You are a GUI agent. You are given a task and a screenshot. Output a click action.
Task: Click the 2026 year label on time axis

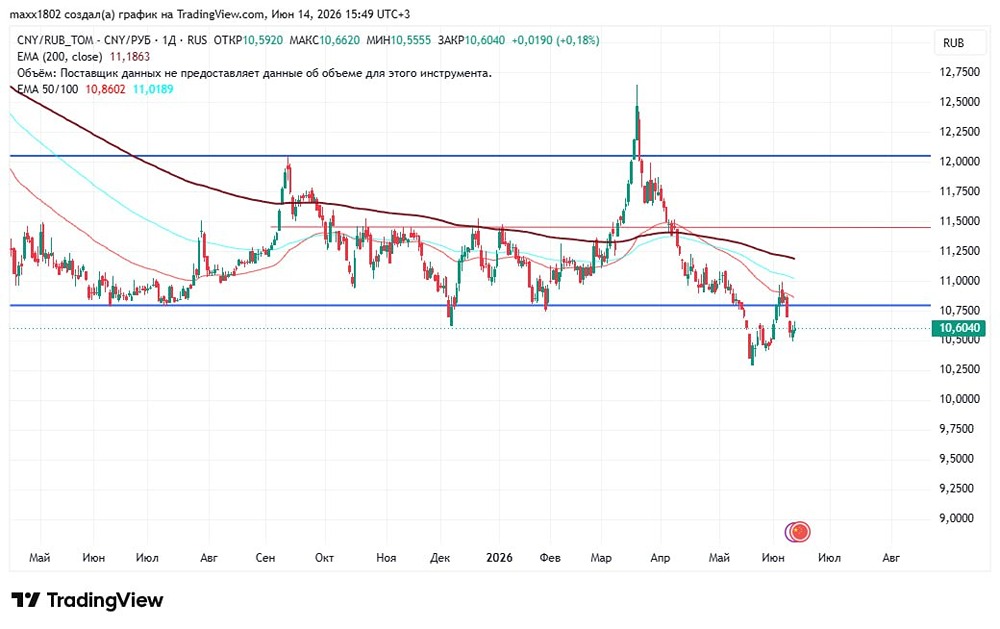click(499, 558)
